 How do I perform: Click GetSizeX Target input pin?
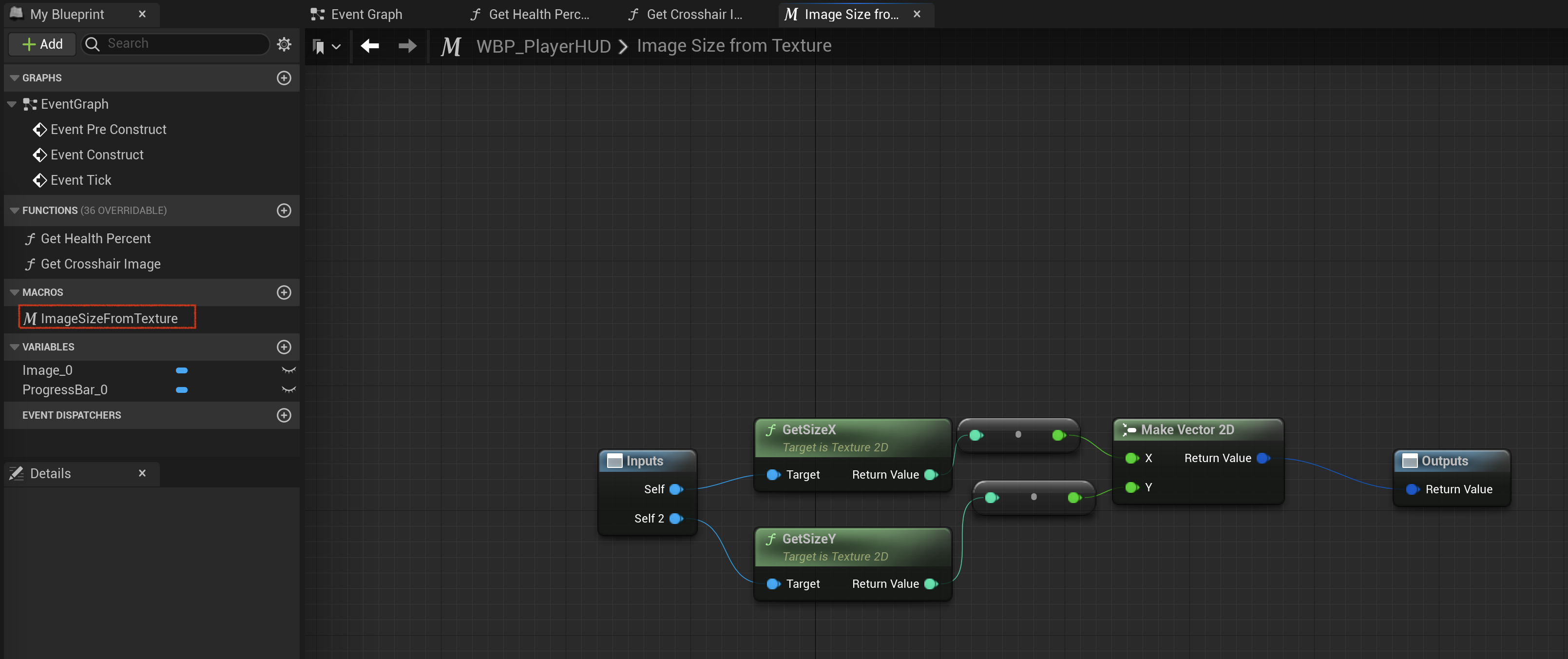pos(773,474)
